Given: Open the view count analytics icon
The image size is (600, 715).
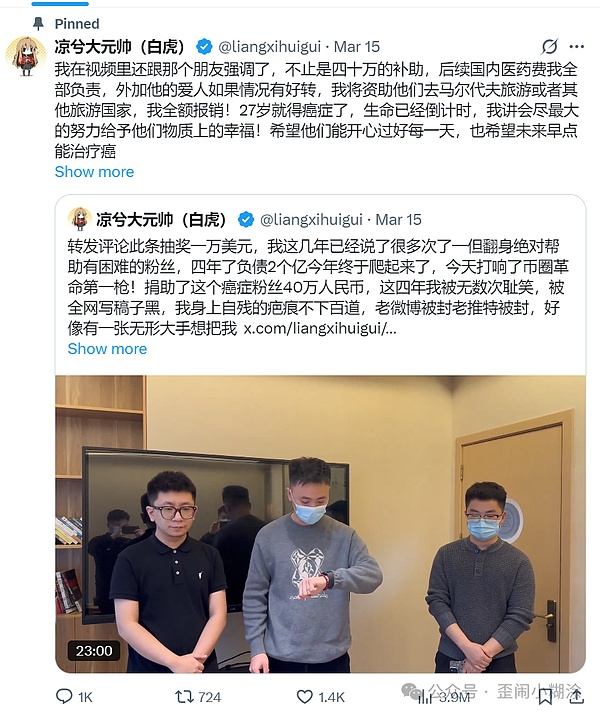Looking at the screenshot, I should (x=424, y=697).
